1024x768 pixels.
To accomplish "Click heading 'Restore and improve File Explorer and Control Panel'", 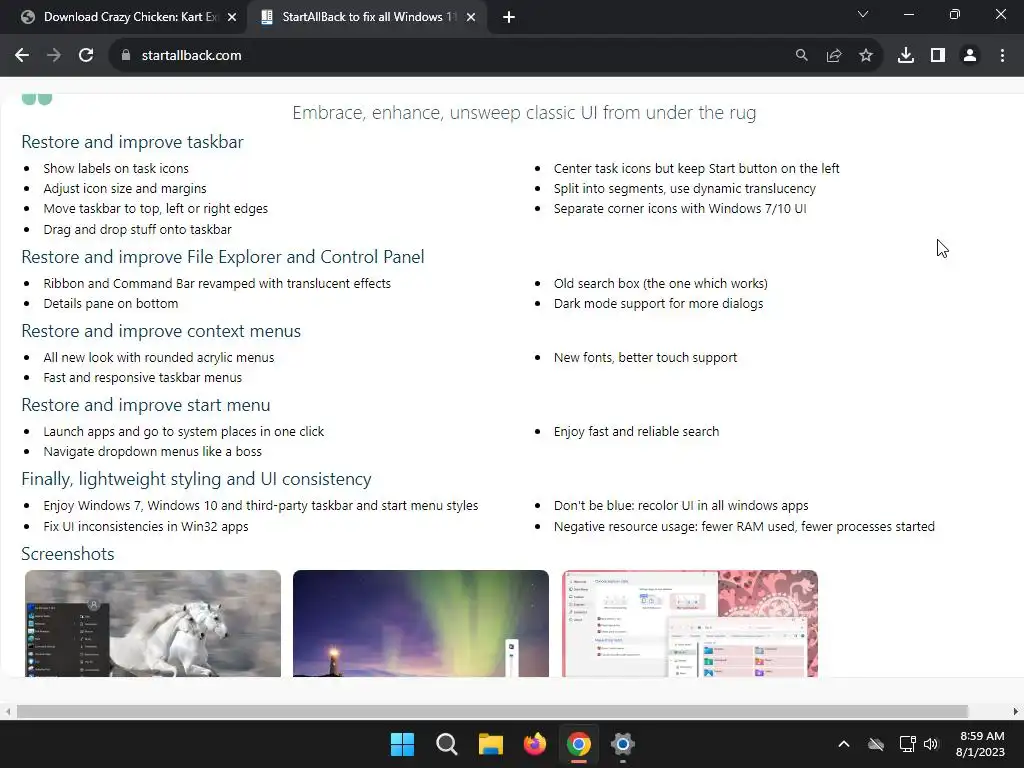I will click(x=223, y=257).
